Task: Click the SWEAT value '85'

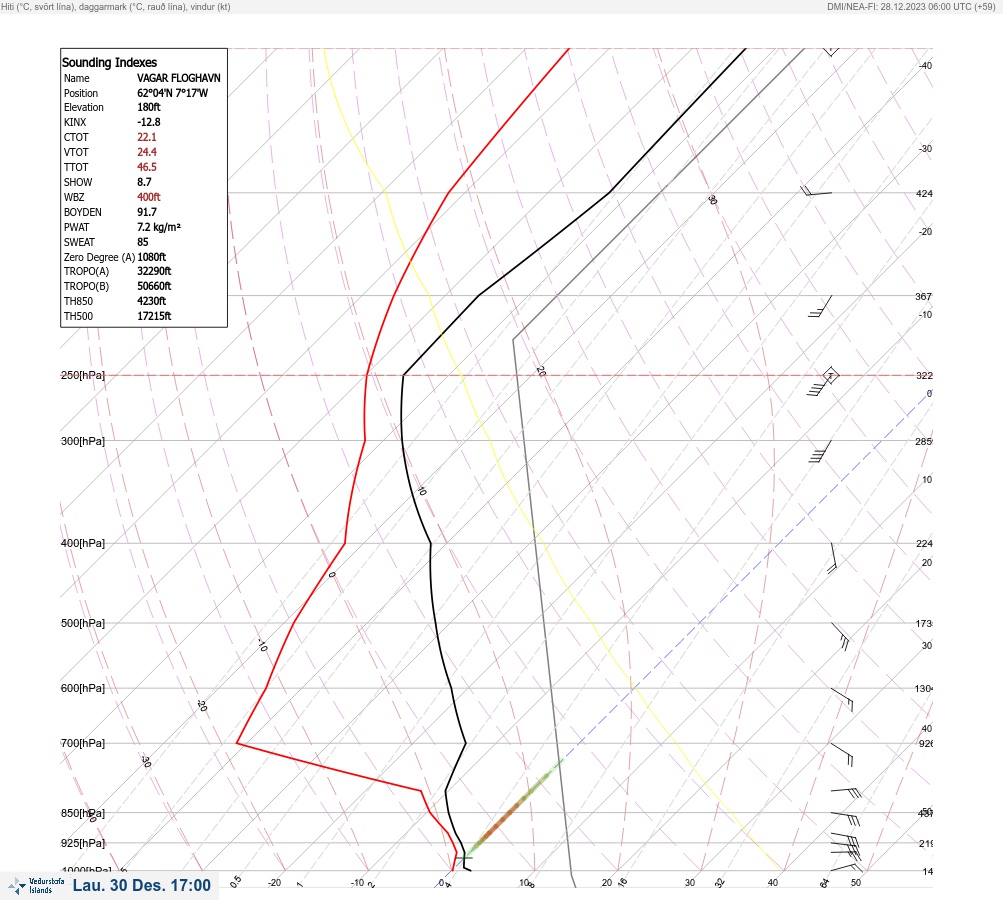Action: pyautogui.click(x=143, y=242)
